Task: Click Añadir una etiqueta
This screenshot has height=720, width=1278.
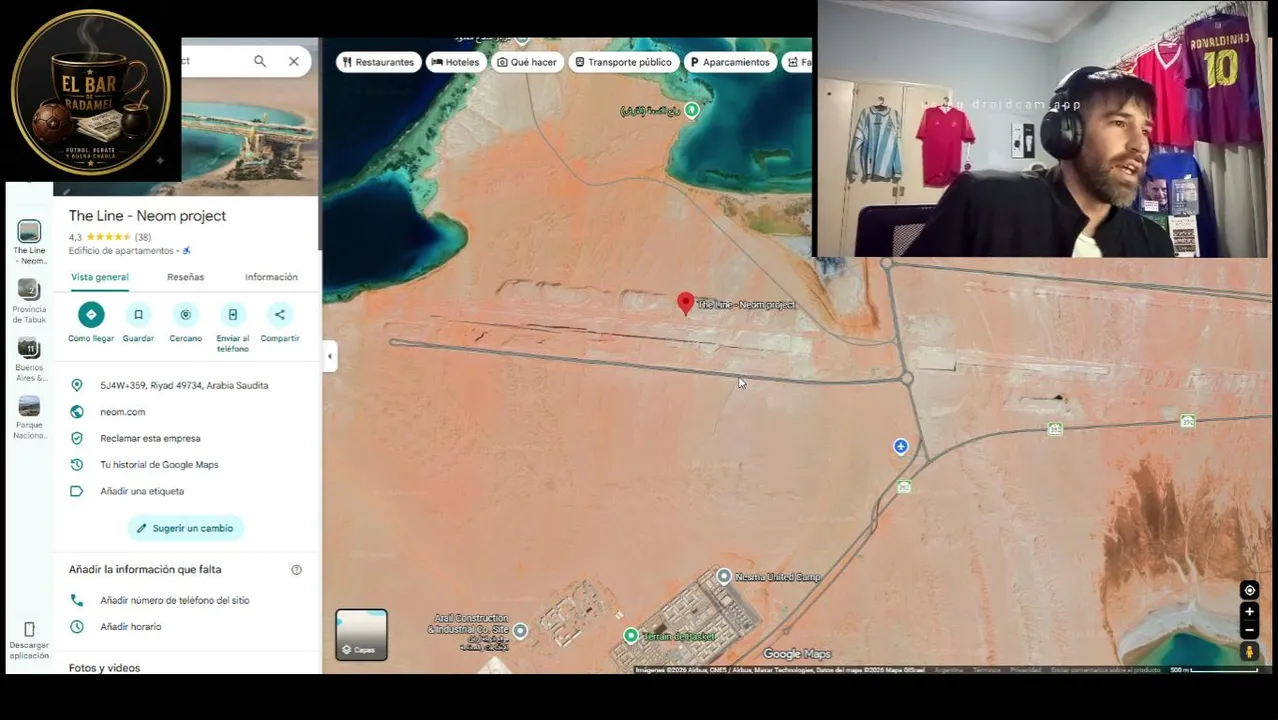Action: [142, 491]
